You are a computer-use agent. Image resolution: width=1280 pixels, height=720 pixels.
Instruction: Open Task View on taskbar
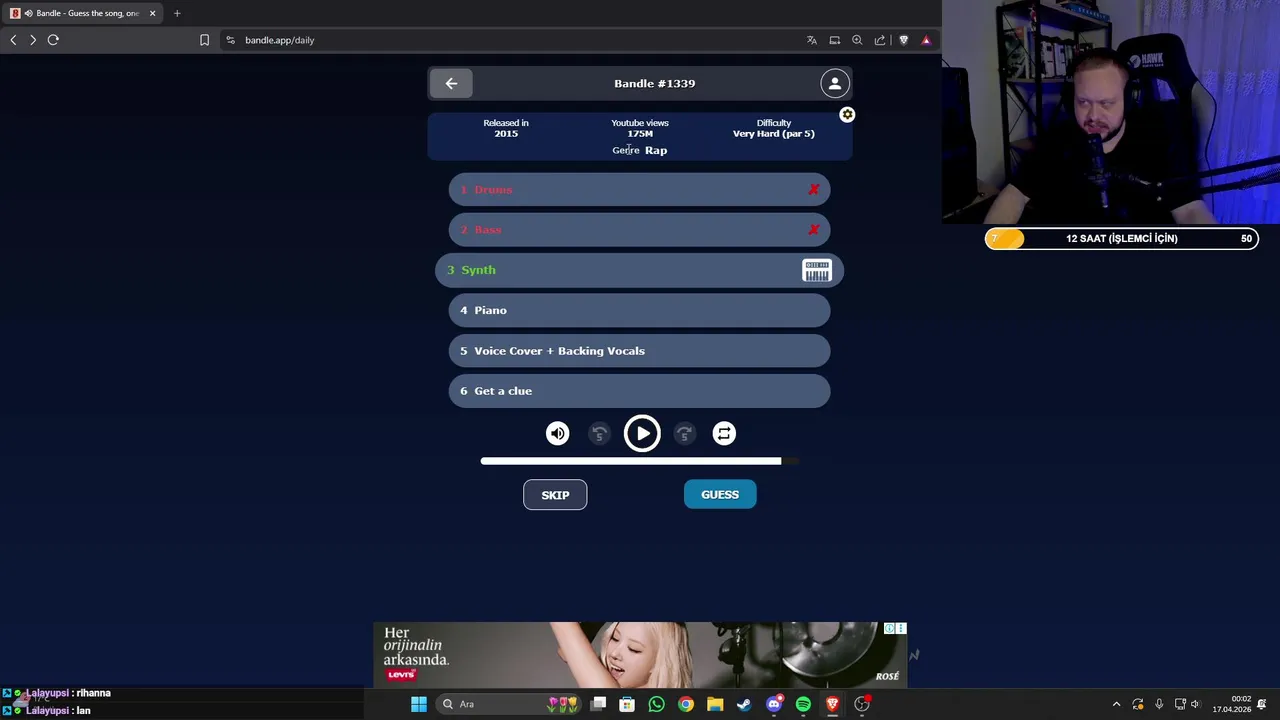tap(598, 704)
